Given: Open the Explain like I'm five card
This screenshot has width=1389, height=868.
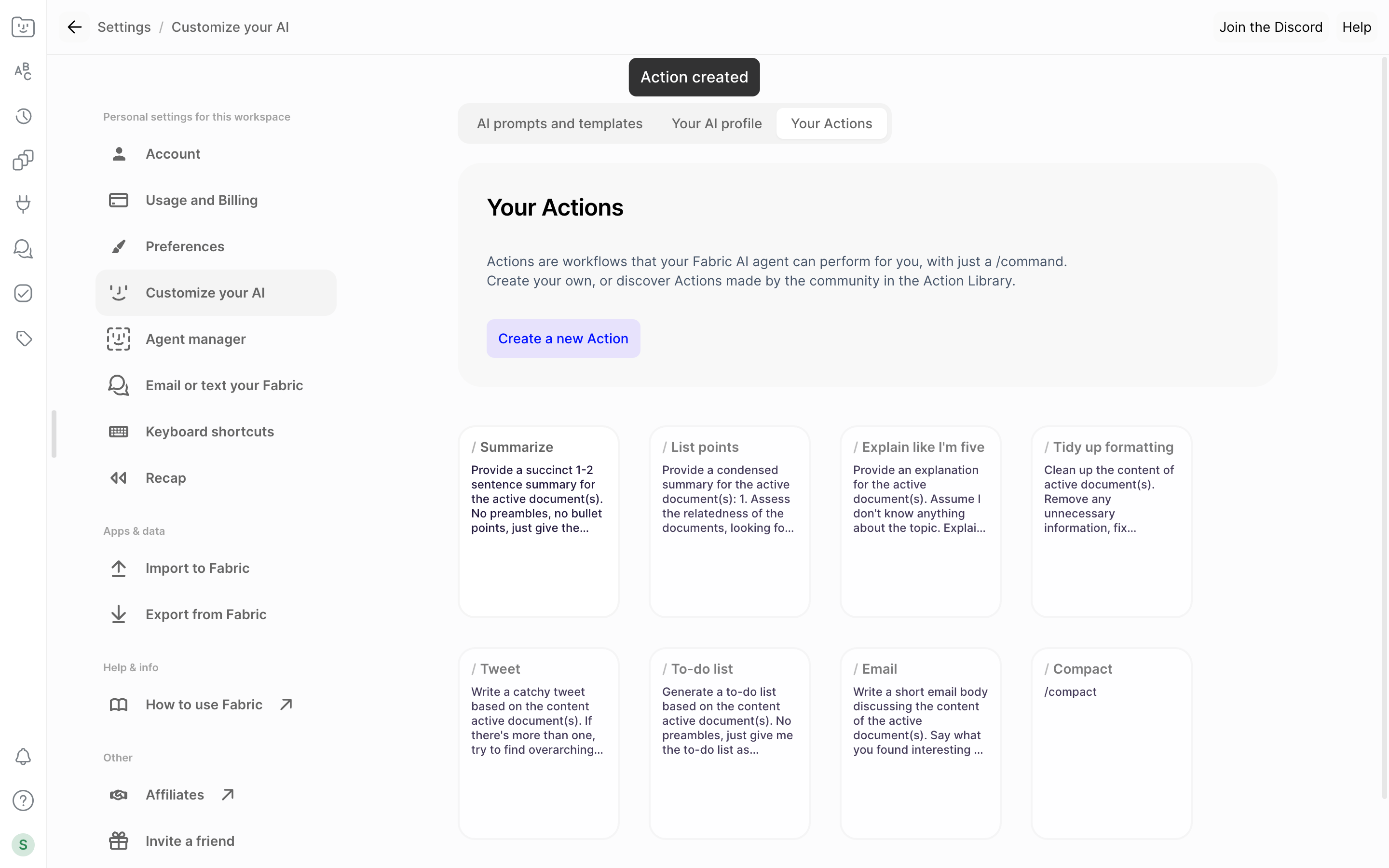Looking at the screenshot, I should point(920,521).
